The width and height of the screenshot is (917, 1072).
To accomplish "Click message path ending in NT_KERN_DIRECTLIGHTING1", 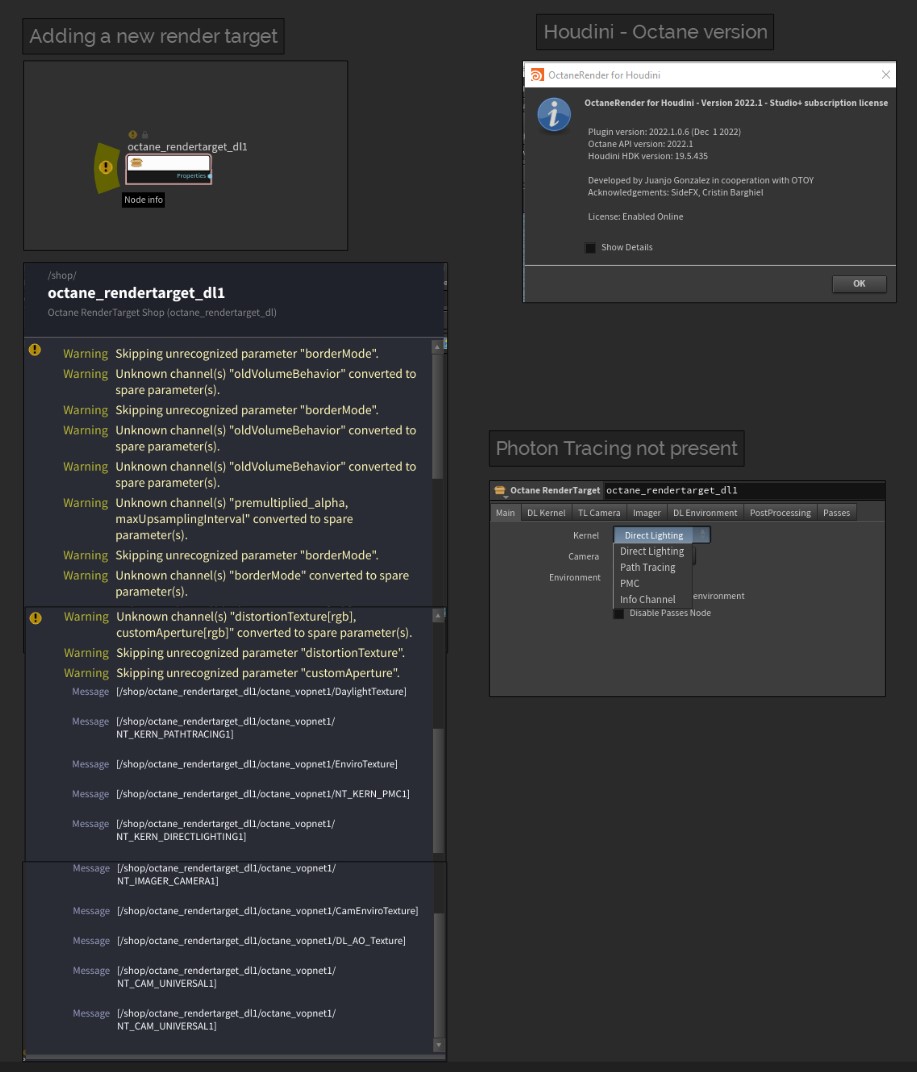I will 226,830.
